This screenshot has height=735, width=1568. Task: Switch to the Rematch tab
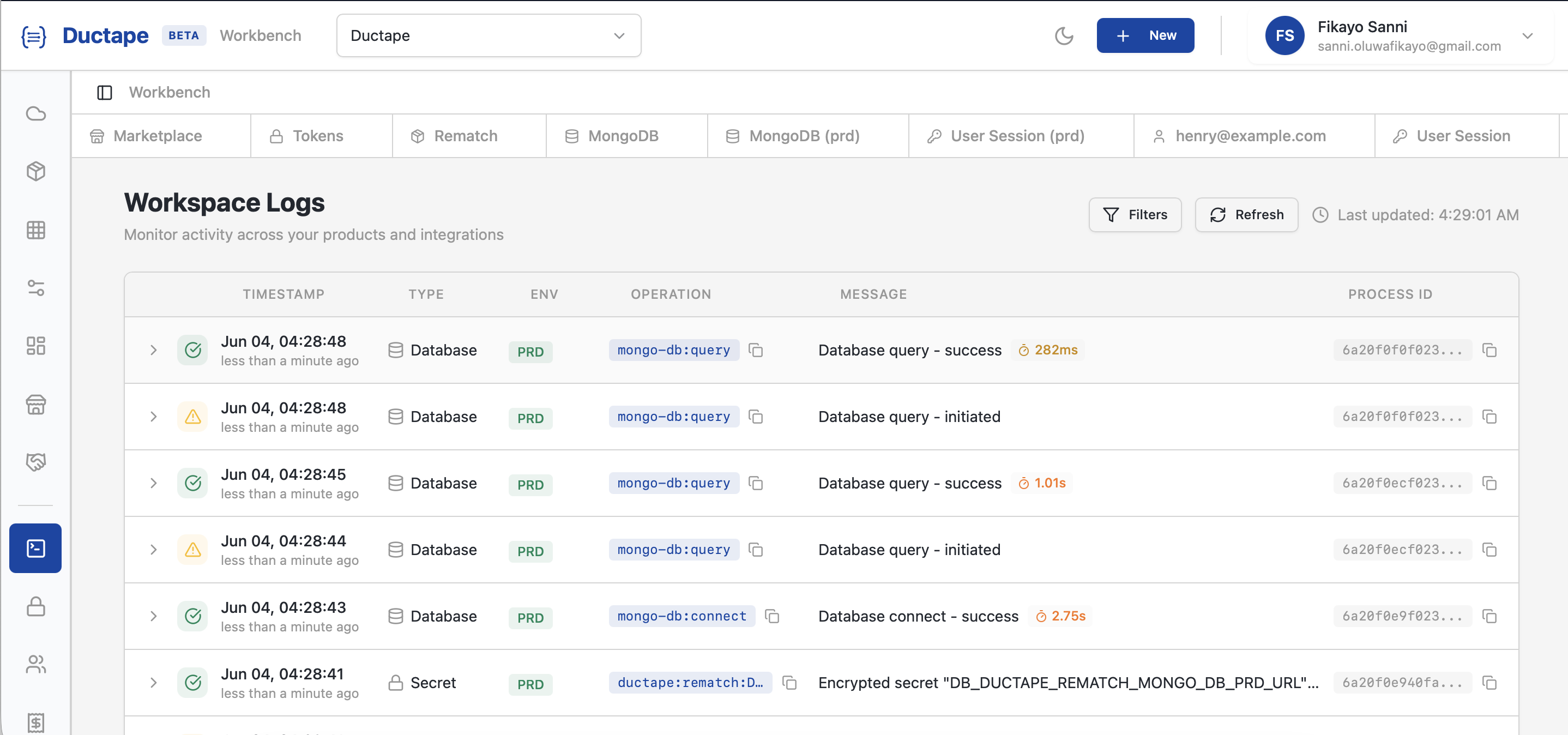tap(469, 136)
